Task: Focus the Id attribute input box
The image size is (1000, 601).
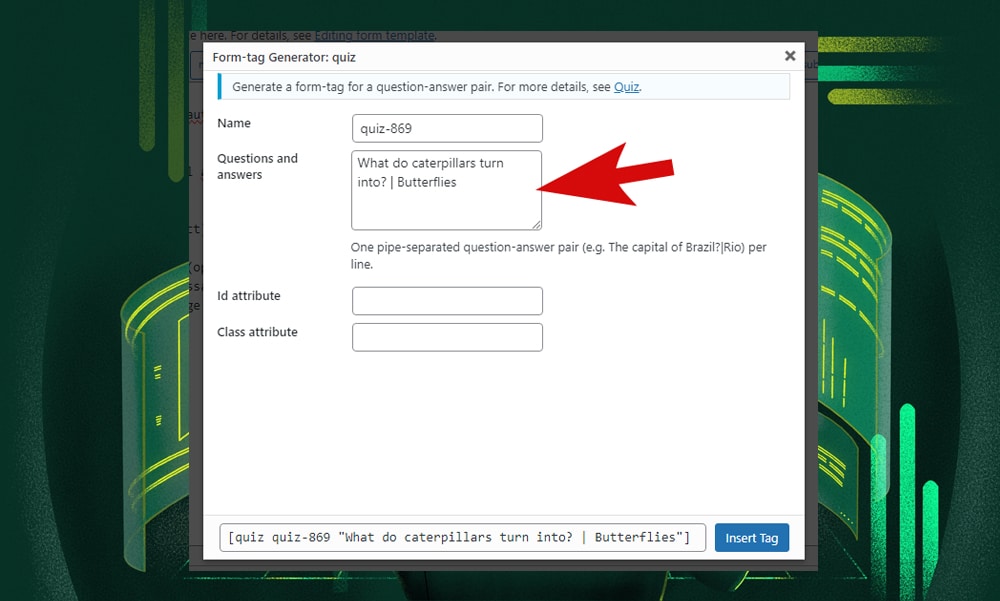Action: 447,301
